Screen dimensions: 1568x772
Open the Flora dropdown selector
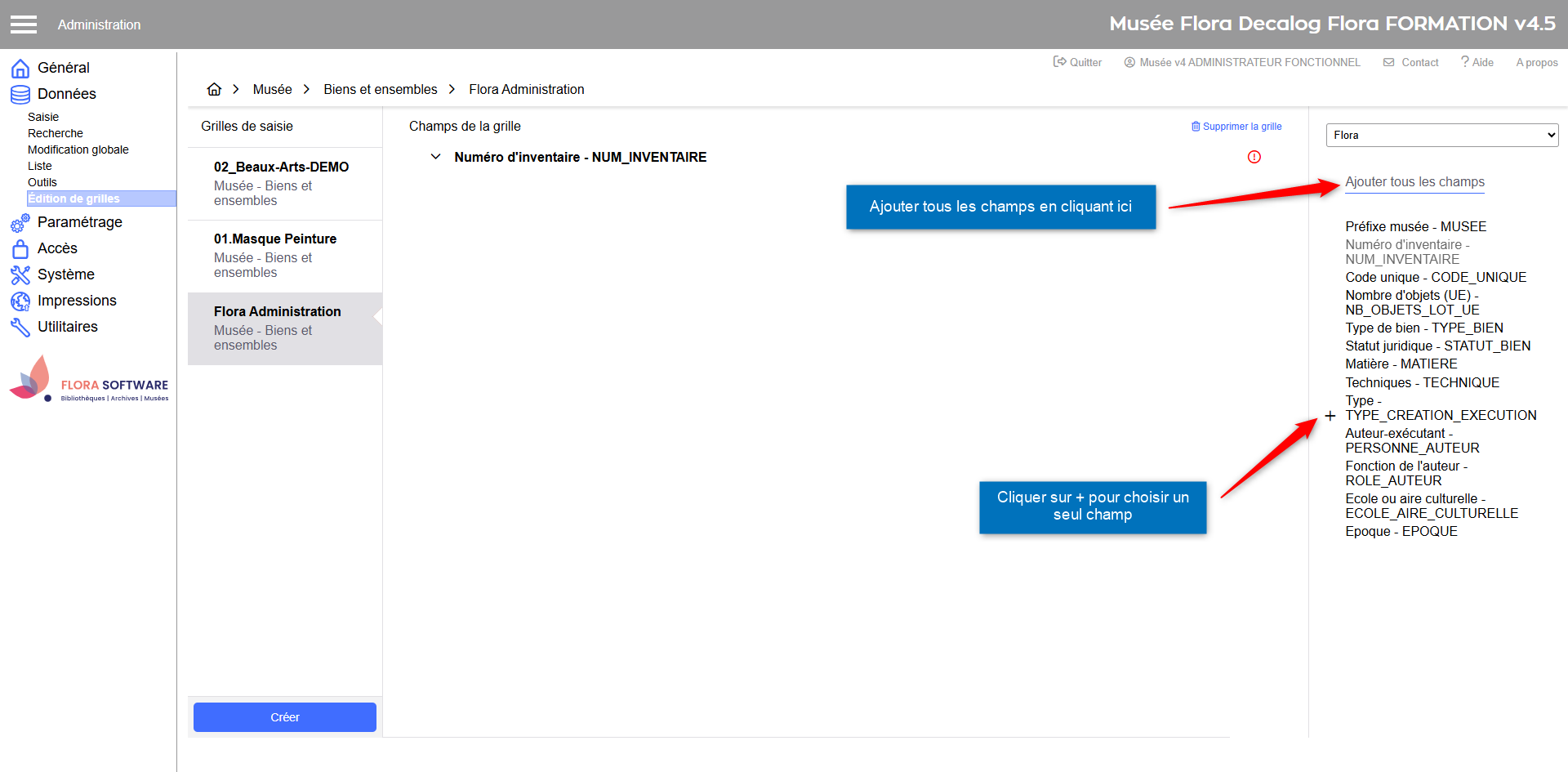(1441, 136)
